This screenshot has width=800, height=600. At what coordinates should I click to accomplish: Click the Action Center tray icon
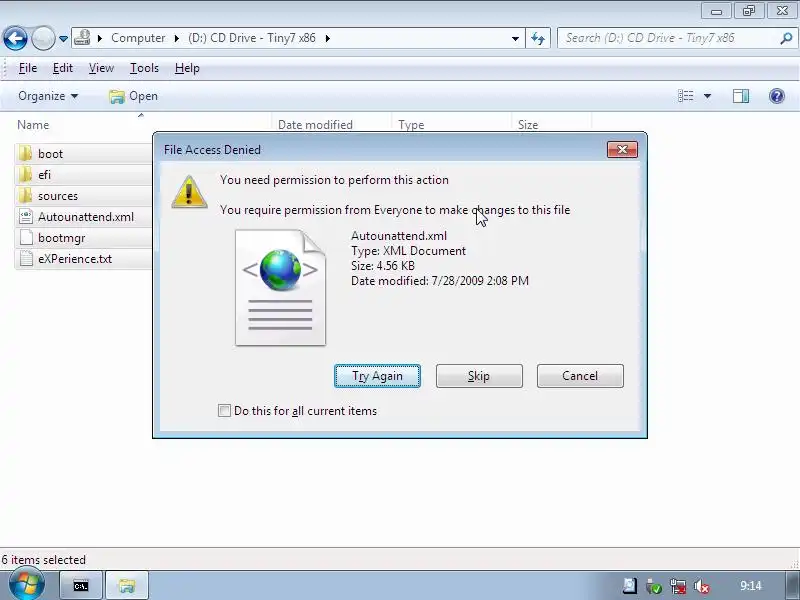click(x=630, y=586)
